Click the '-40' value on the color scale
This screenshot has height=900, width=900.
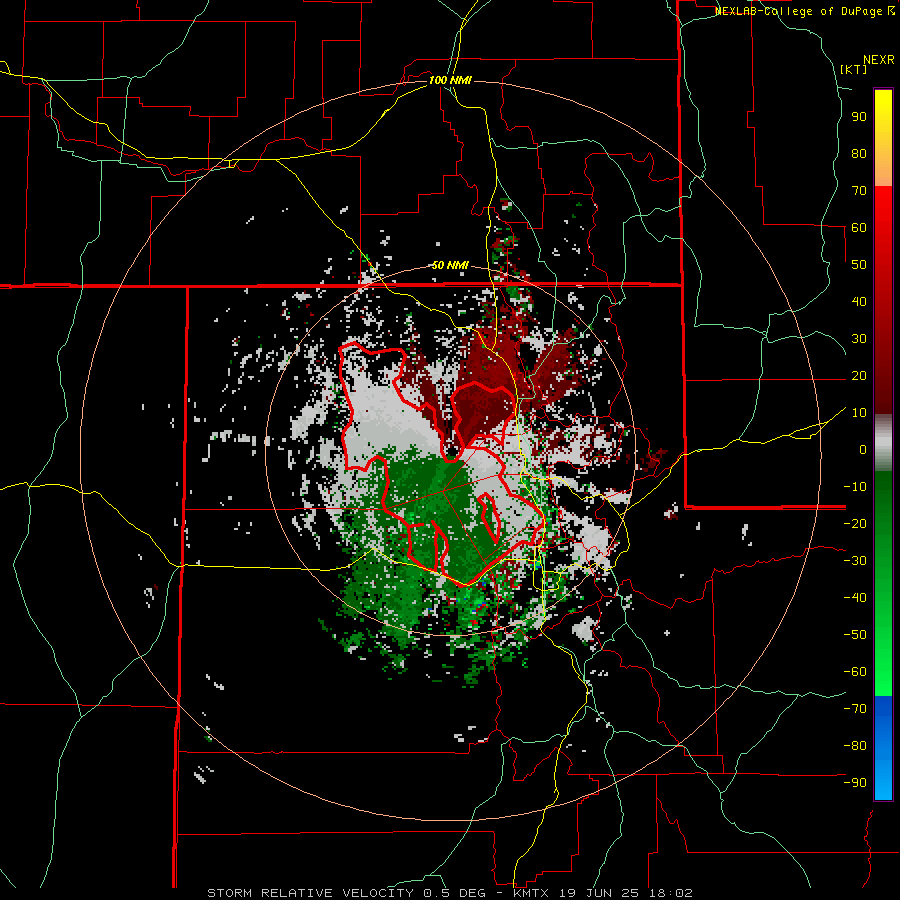click(x=855, y=598)
